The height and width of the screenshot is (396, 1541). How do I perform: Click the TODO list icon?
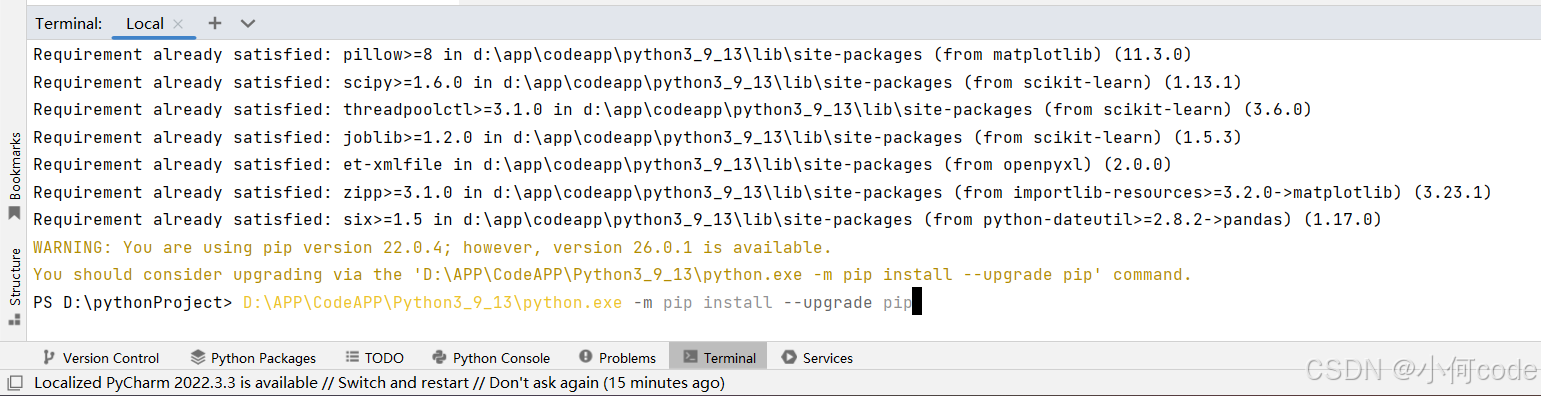pyautogui.click(x=352, y=358)
